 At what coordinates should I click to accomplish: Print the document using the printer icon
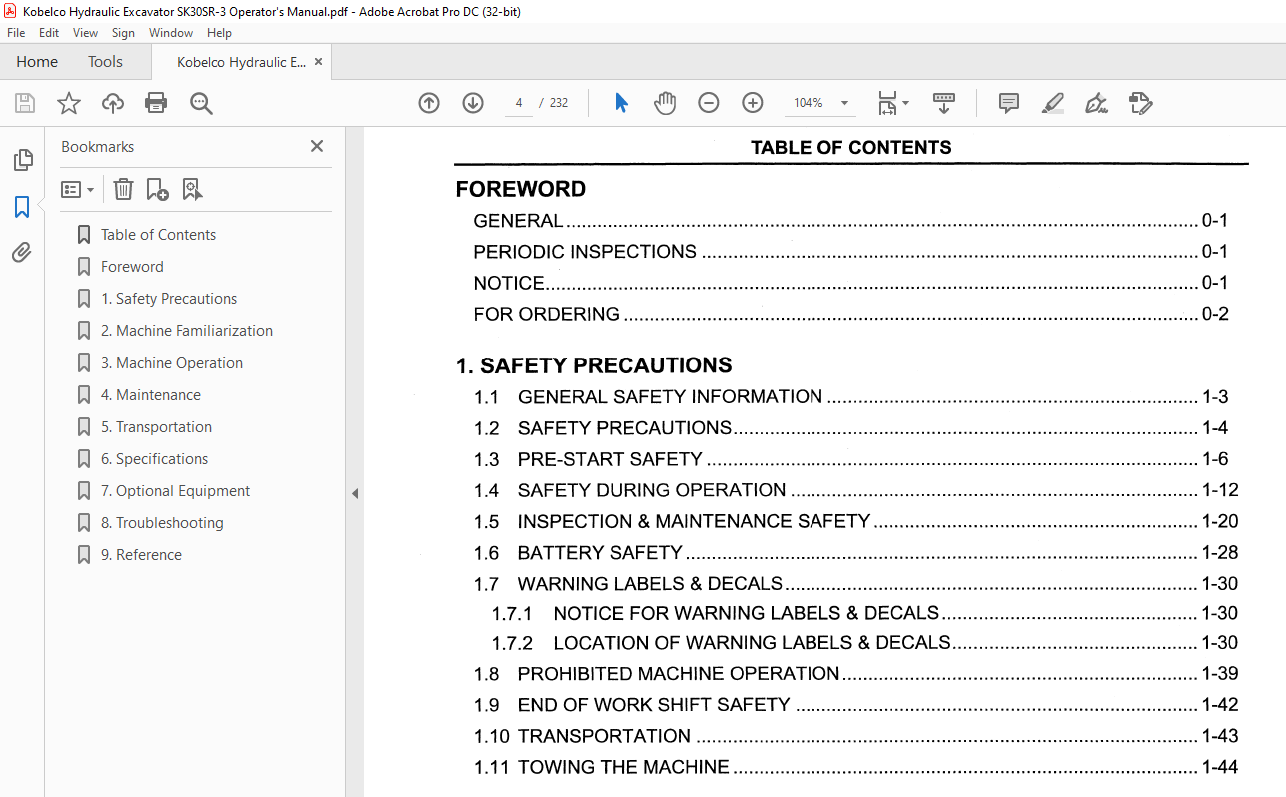[156, 103]
